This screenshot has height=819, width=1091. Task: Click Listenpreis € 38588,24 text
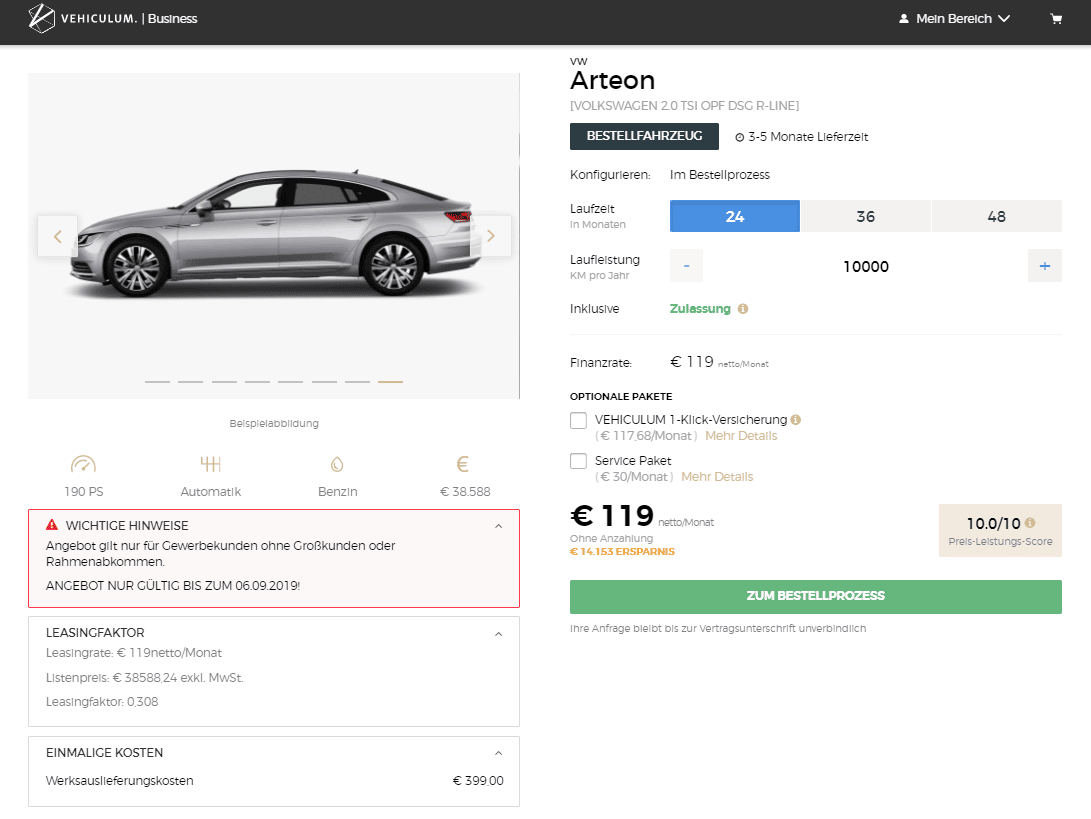[x=145, y=678]
